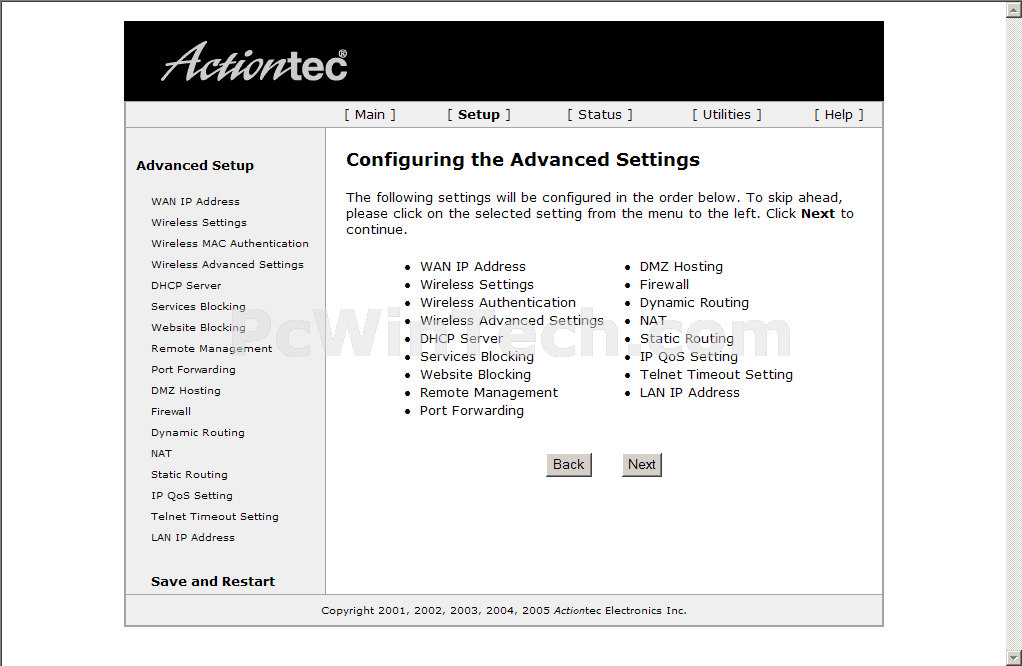1022x666 pixels.
Task: Click 'Wireless Settings' in bulleted list
Action: point(476,285)
